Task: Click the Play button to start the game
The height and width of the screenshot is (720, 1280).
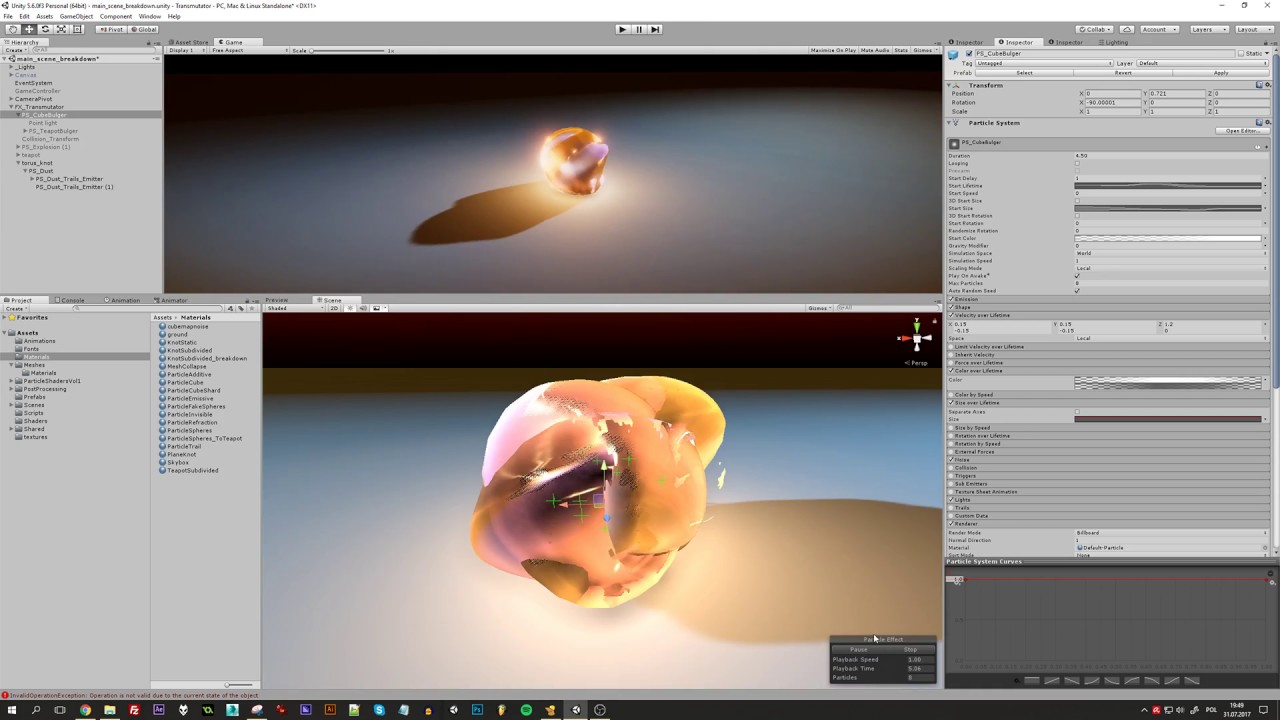Action: (622, 29)
